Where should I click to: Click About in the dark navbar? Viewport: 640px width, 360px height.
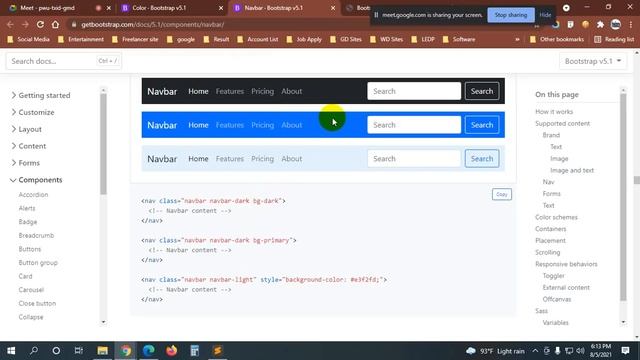[x=292, y=91]
